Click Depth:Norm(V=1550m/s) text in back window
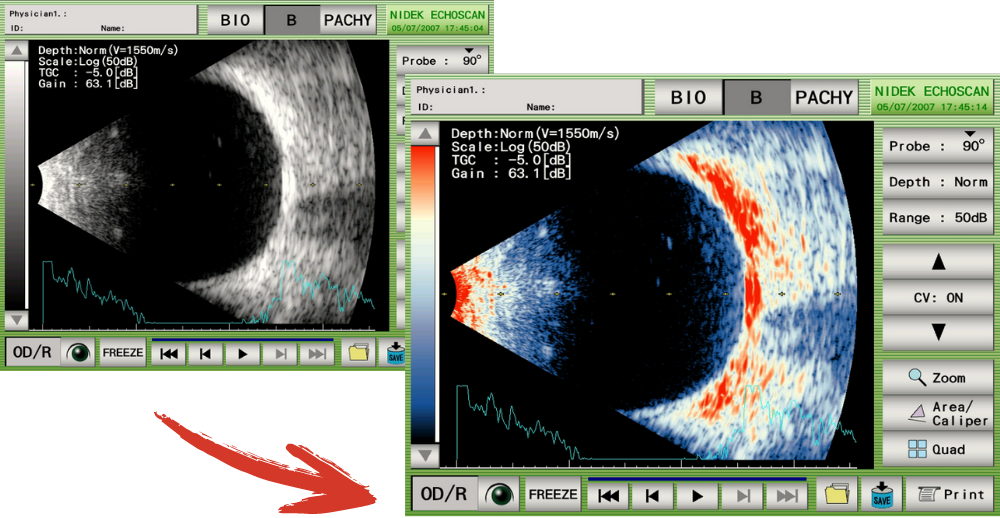This screenshot has width=1000, height=518. 108,50
